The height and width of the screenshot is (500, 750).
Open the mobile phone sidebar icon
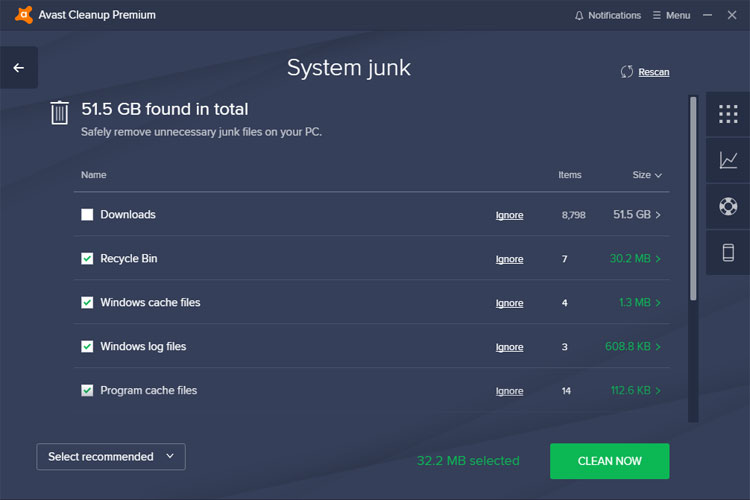tap(728, 252)
